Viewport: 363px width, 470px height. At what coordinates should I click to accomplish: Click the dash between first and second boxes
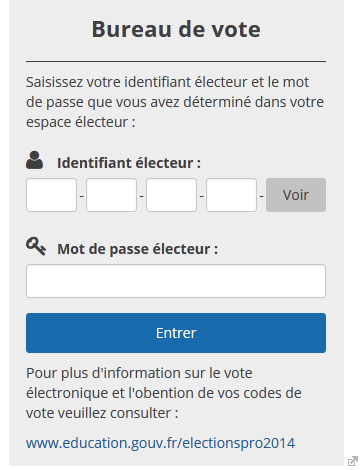82,196
